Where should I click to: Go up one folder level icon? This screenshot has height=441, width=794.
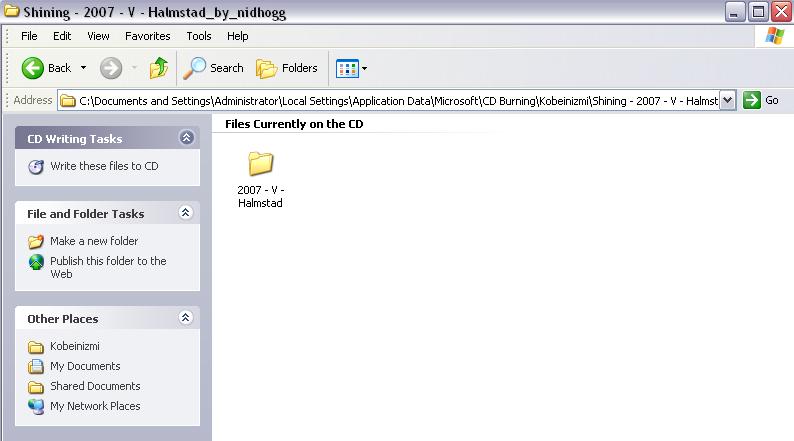click(158, 68)
